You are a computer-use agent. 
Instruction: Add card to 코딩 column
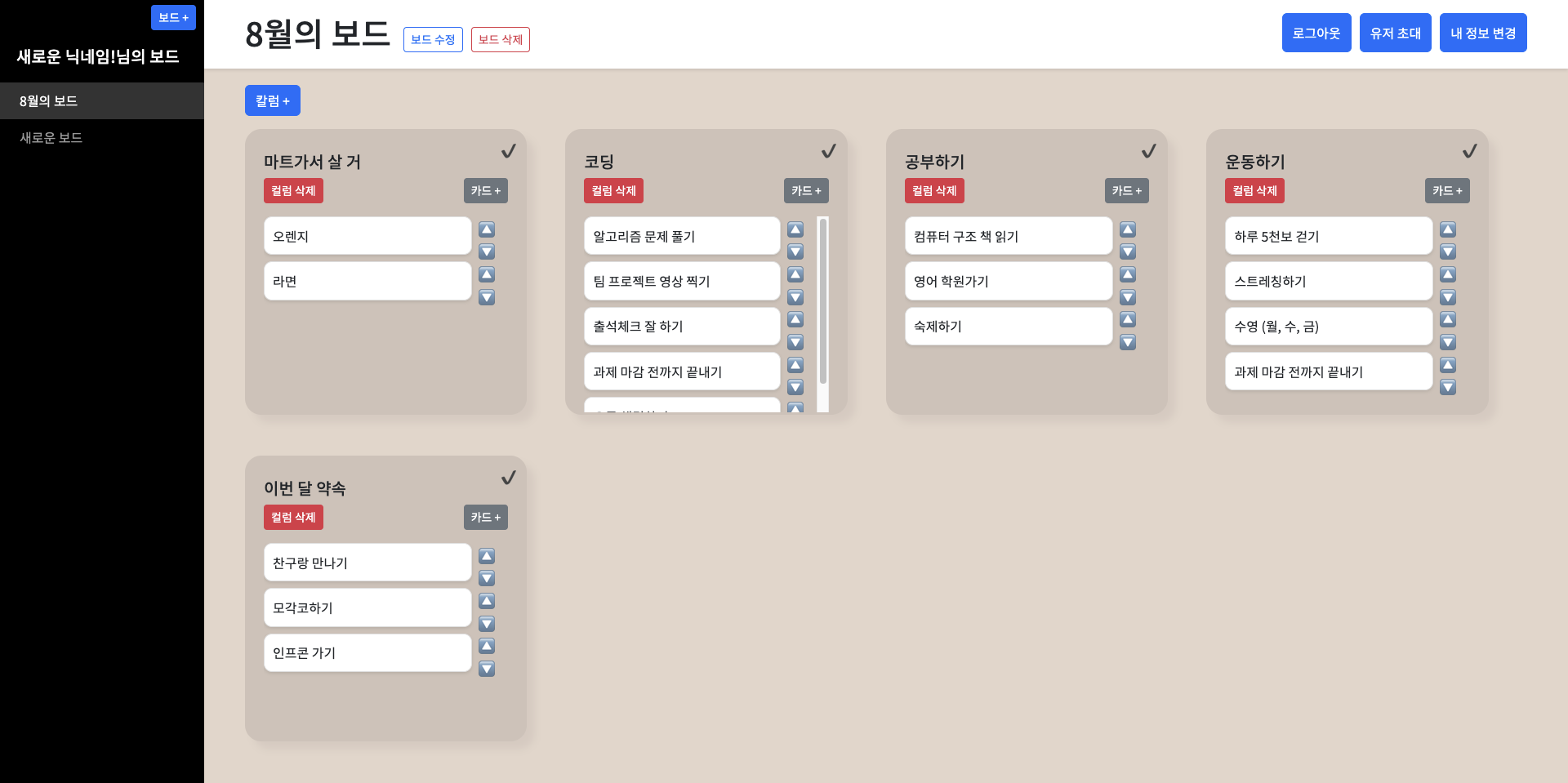click(x=806, y=190)
